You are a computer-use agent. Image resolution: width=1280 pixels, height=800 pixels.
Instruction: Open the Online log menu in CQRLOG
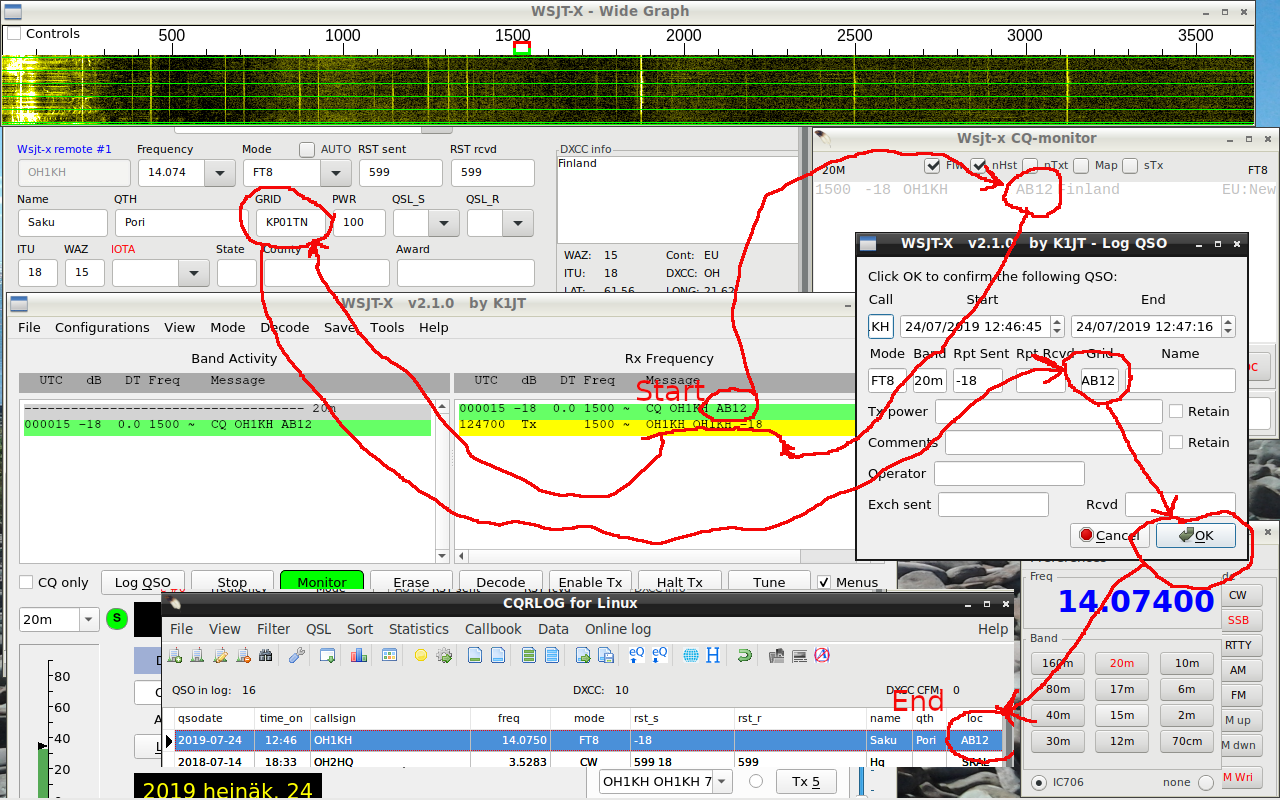tap(618, 629)
